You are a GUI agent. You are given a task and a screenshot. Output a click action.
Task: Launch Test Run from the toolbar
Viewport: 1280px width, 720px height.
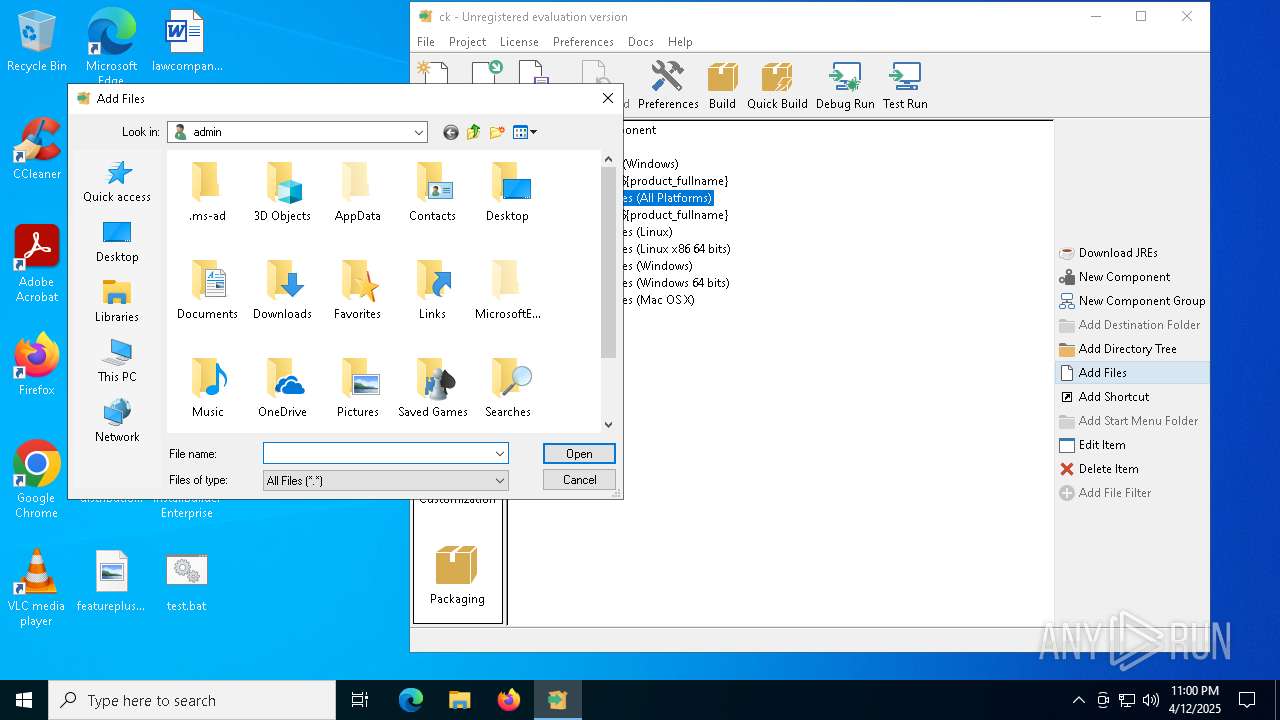905,85
